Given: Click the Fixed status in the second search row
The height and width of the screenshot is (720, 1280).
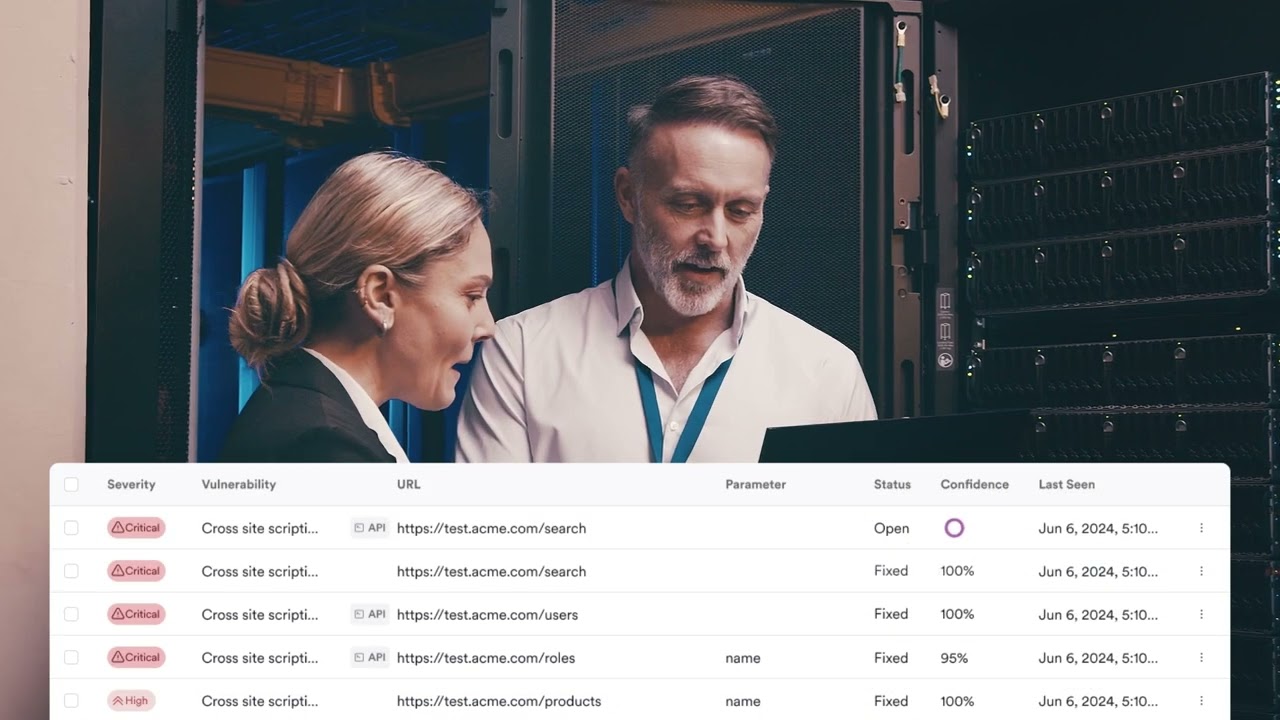Looking at the screenshot, I should click(890, 571).
